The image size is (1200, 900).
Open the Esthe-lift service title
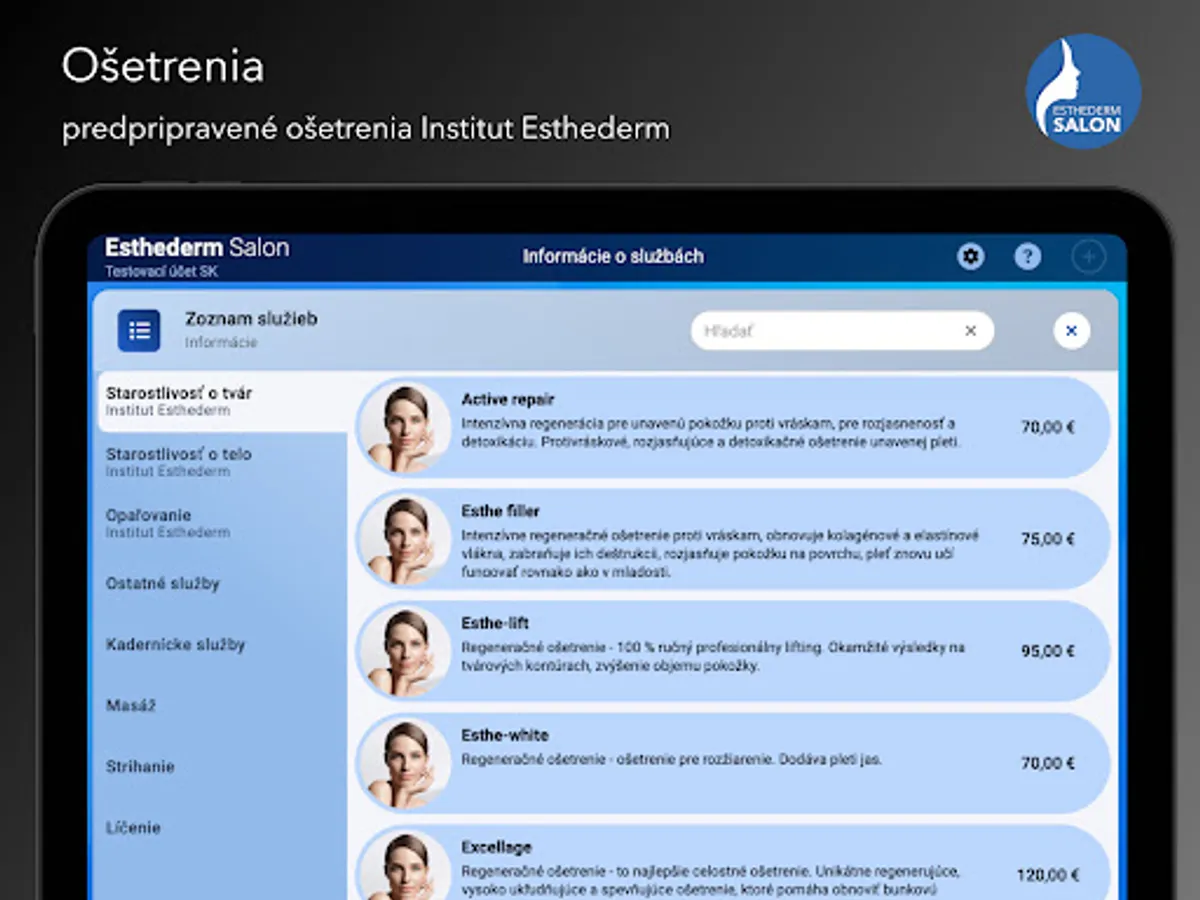[x=495, y=624]
